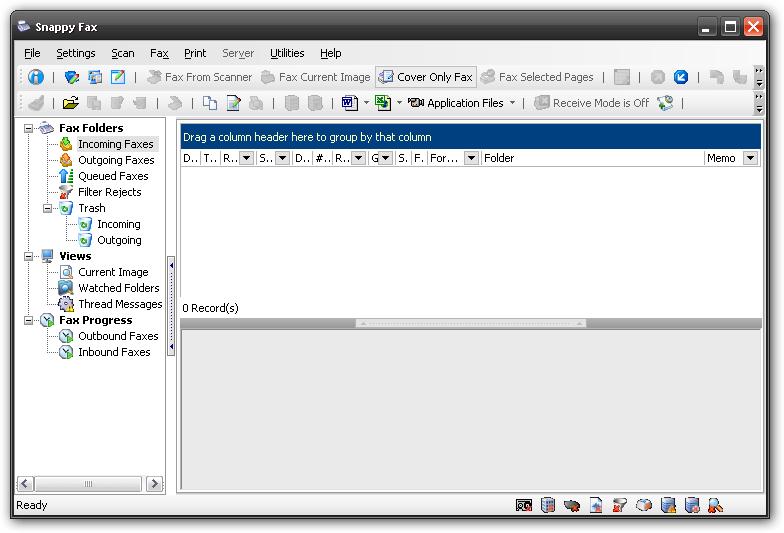Click the Excel spreadsheet icon in toolbar
784x533 pixels.
tap(383, 103)
